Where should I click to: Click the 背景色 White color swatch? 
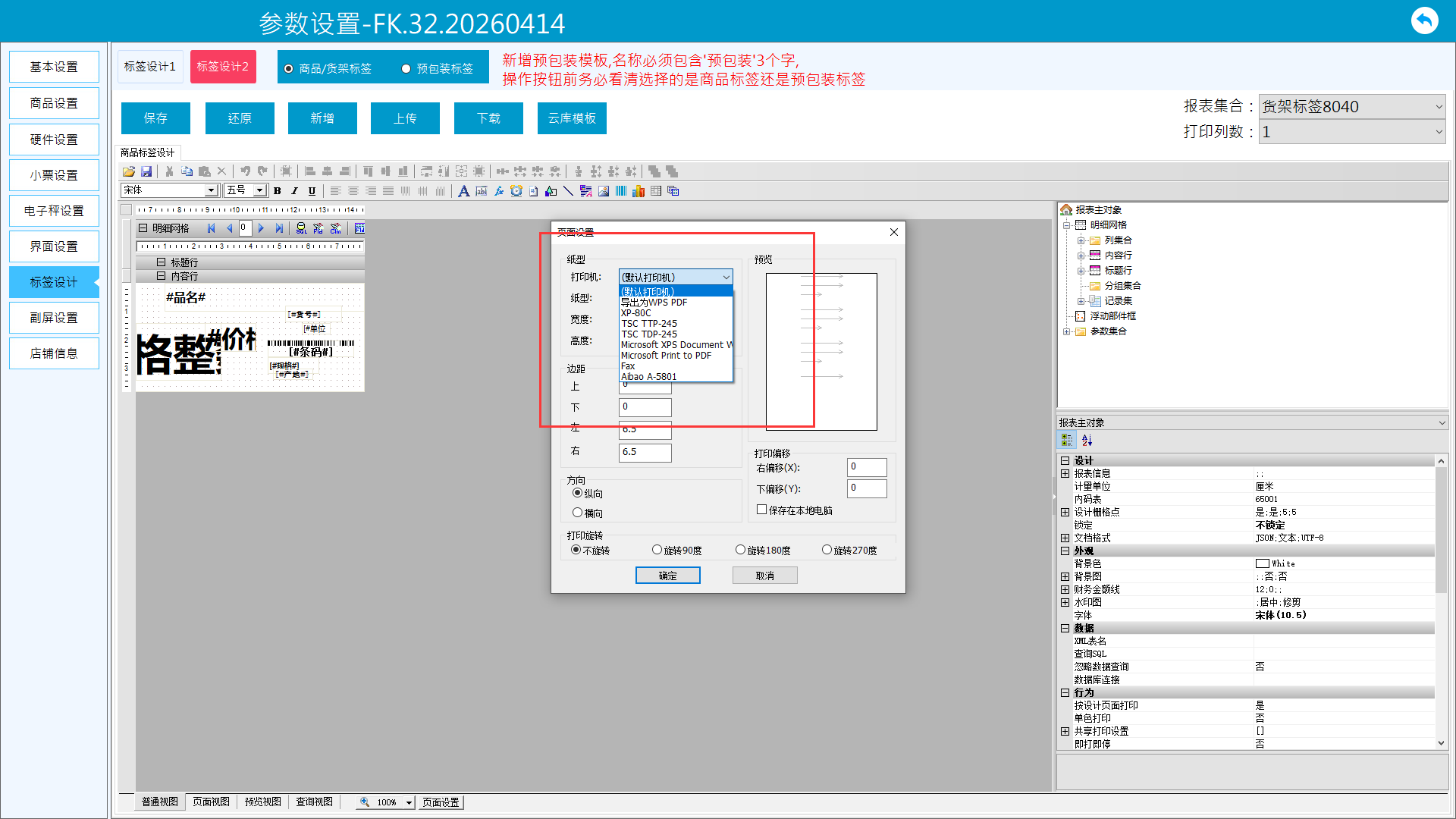pos(1262,563)
